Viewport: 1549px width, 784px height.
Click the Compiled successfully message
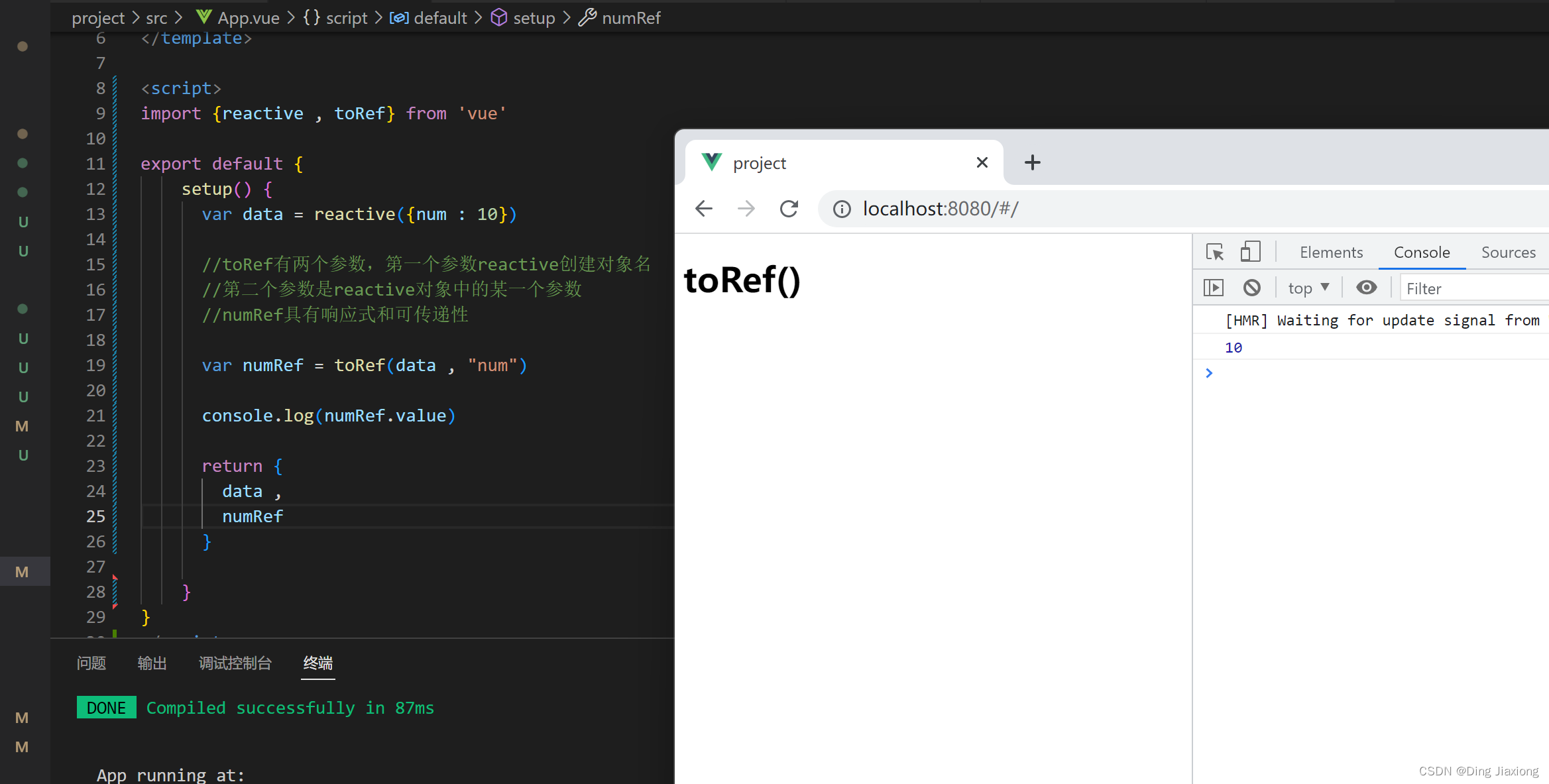point(290,708)
